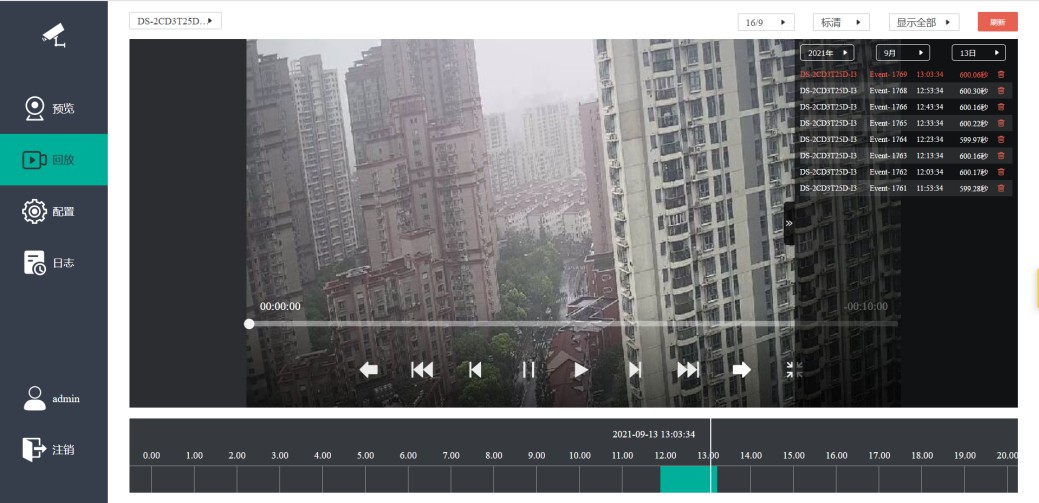Open the 配置 settings section in sidebar
The width and height of the screenshot is (1039, 503).
click(x=53, y=211)
